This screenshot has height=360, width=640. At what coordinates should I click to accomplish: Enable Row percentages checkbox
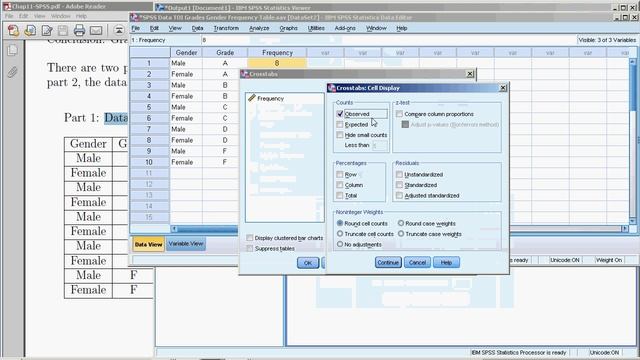coord(340,174)
